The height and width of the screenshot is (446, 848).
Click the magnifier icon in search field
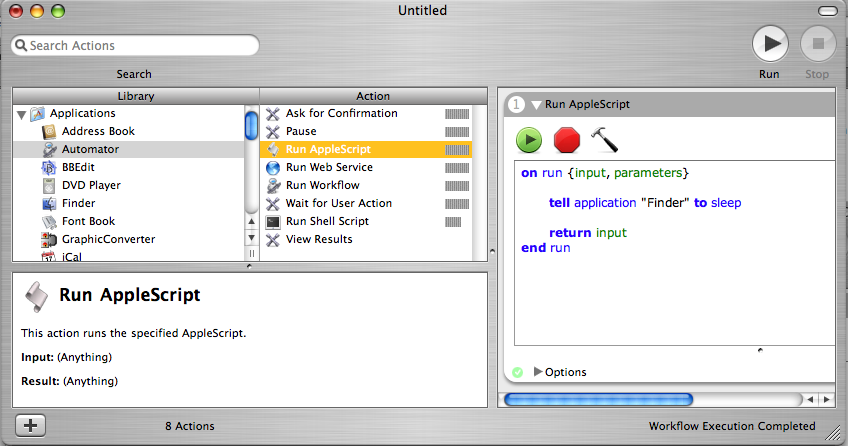21,45
